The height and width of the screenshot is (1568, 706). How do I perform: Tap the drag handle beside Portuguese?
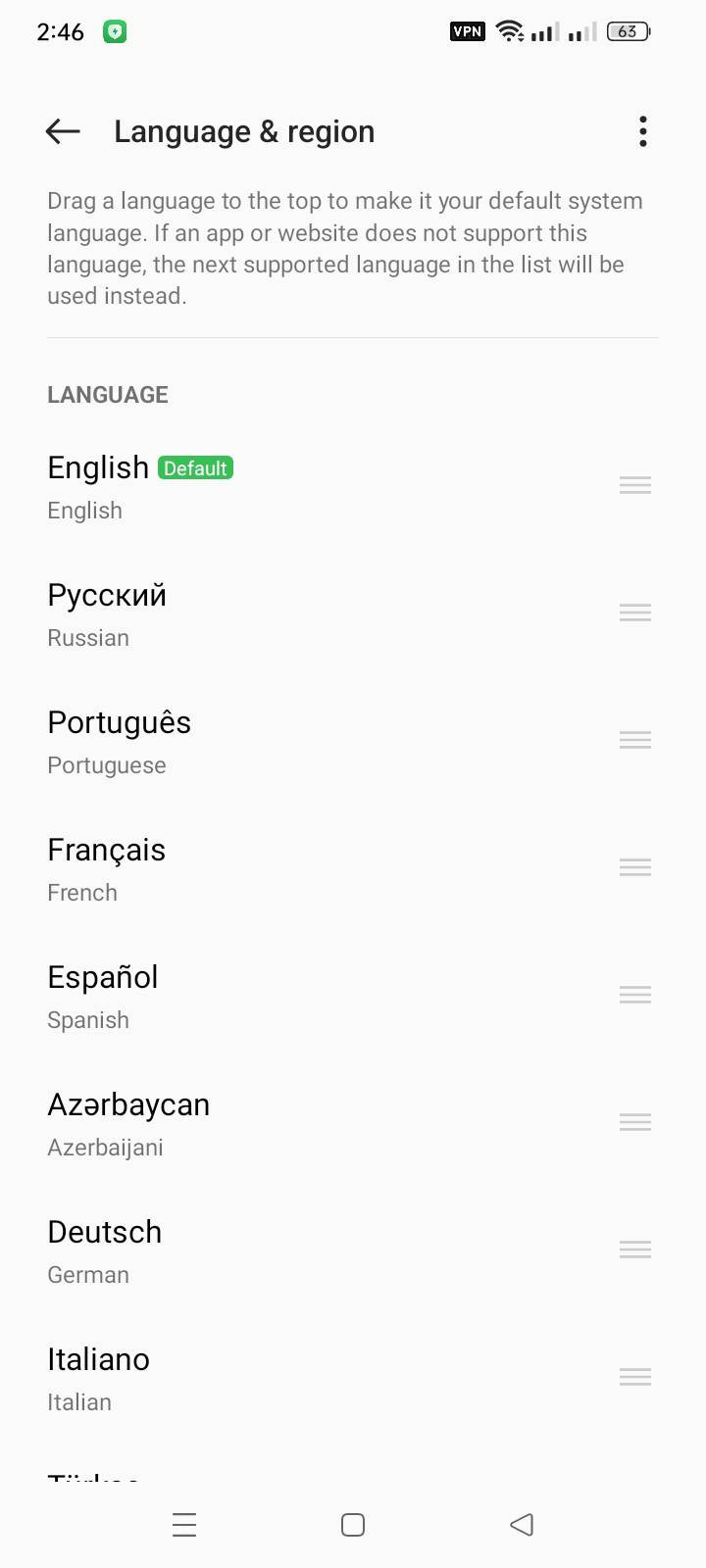coord(635,740)
